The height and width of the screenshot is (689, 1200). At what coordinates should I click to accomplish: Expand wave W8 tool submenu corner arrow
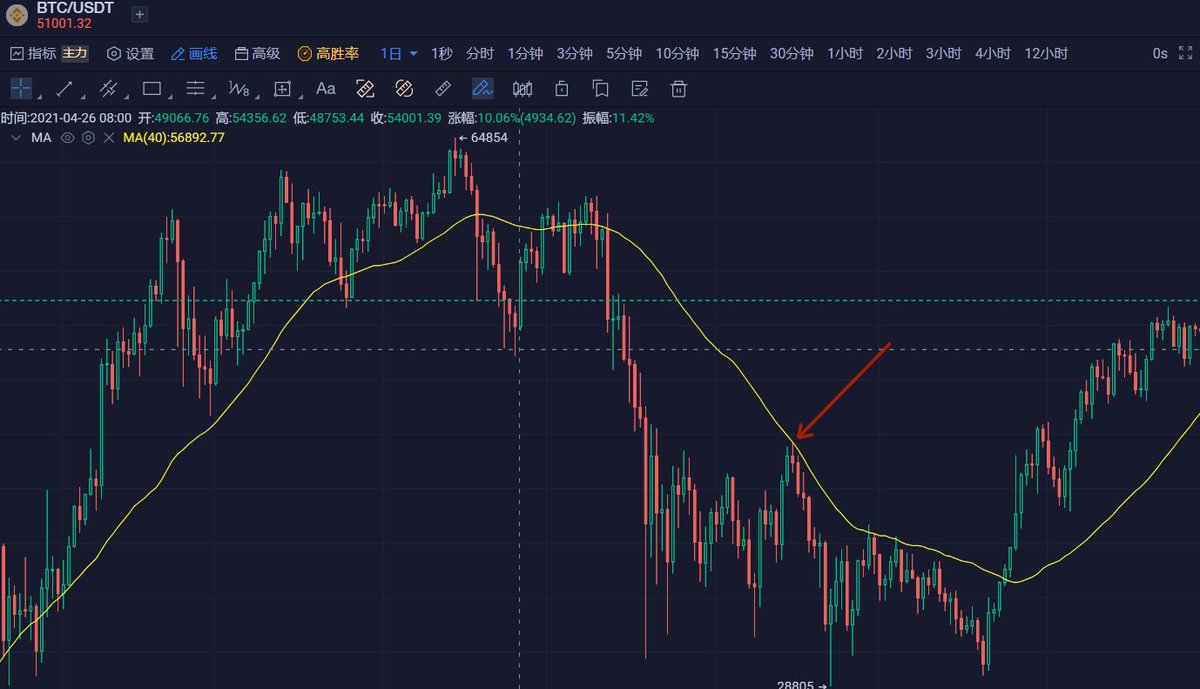click(x=257, y=97)
